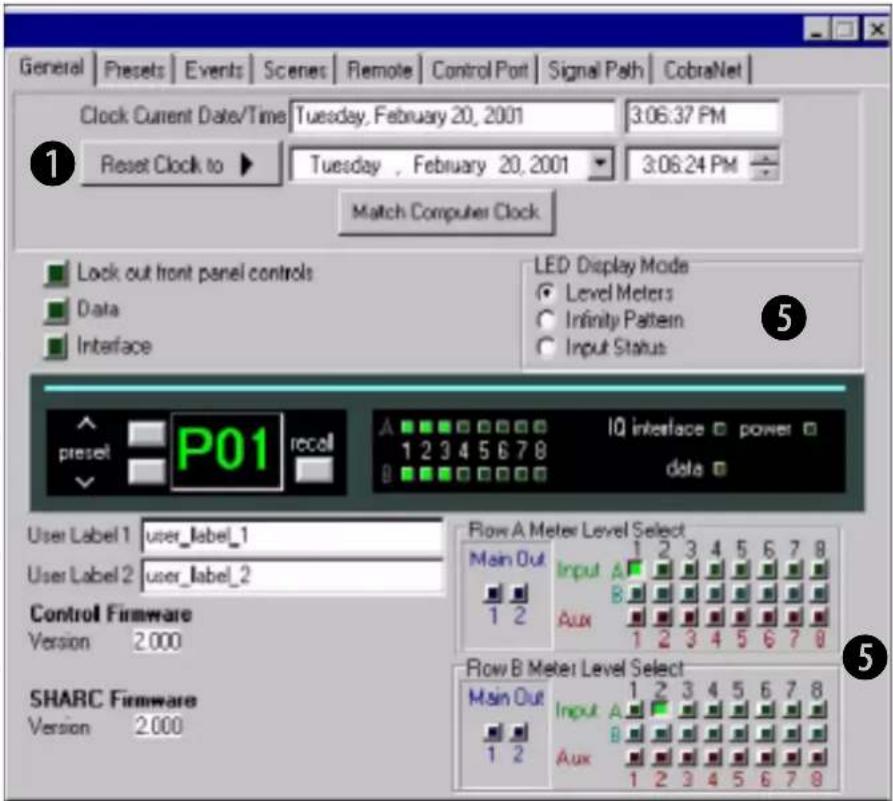Select Row B Input B channel 8
The height and width of the screenshot is (801, 893).
point(817,734)
